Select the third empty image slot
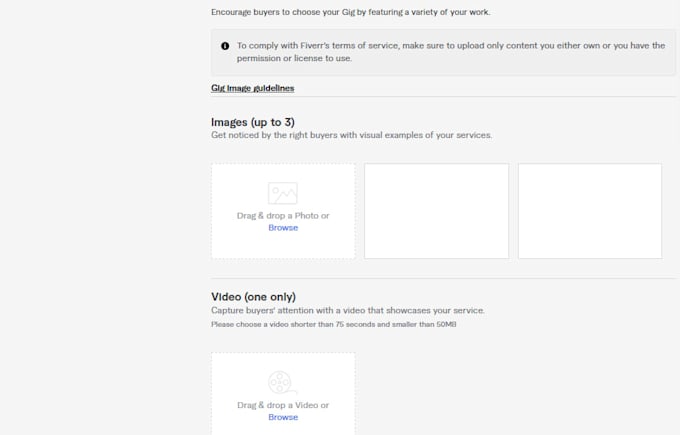680x435 pixels. click(590, 211)
